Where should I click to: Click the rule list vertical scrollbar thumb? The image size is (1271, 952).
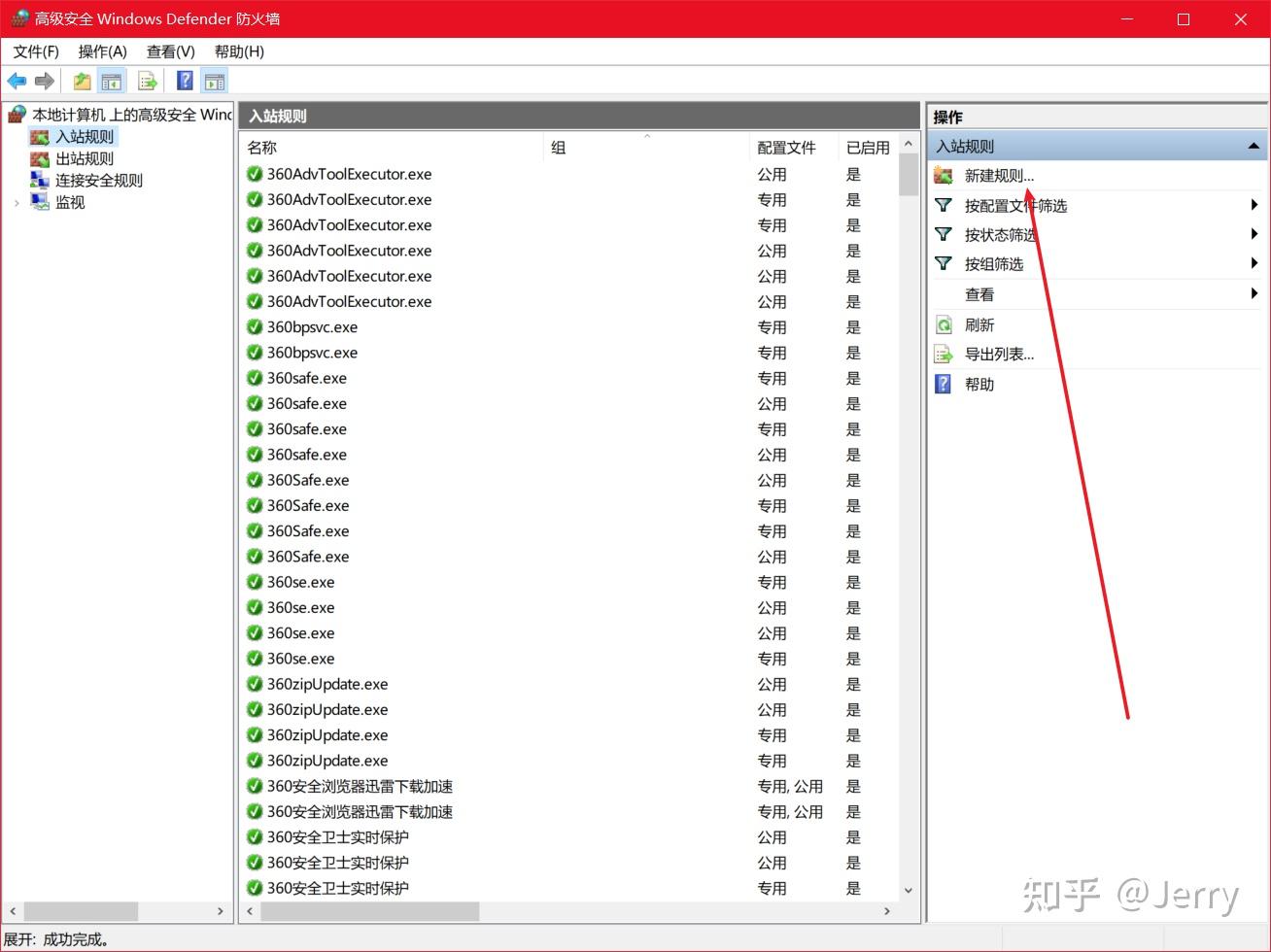[x=909, y=174]
